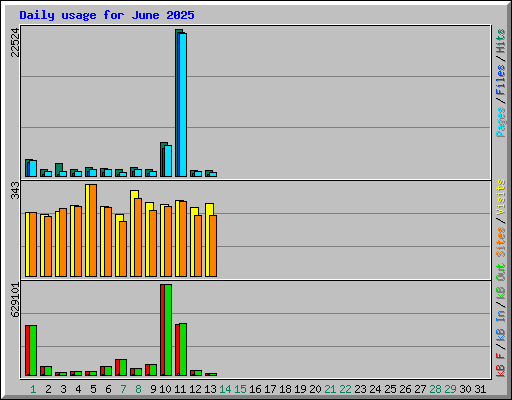
Task: Click day label 25 on x-axis
Action: [x=390, y=389]
